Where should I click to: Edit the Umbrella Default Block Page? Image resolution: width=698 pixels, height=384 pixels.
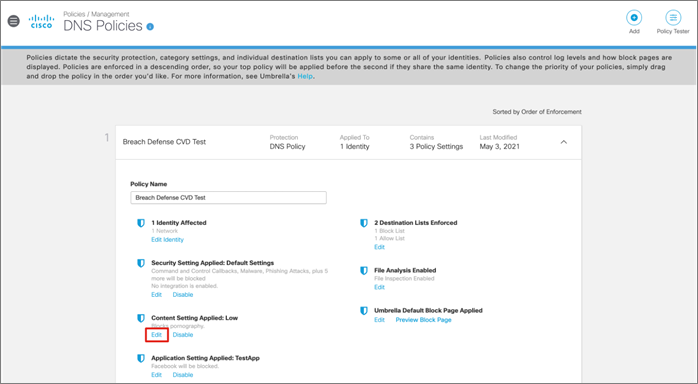pyautogui.click(x=379, y=319)
